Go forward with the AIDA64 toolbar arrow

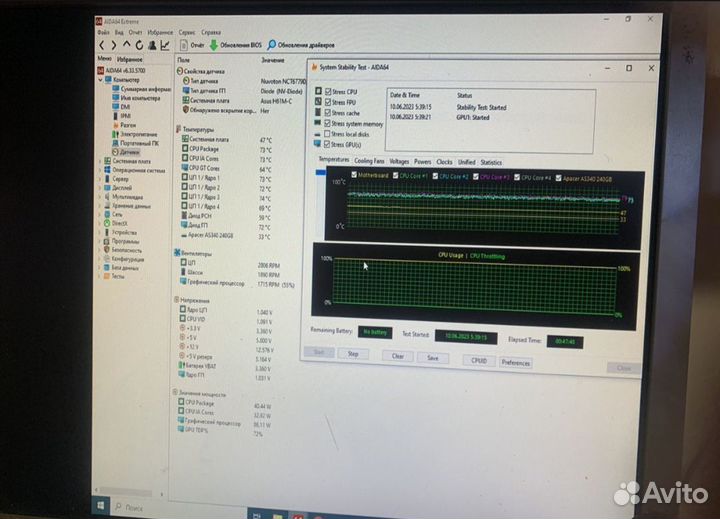[113, 45]
